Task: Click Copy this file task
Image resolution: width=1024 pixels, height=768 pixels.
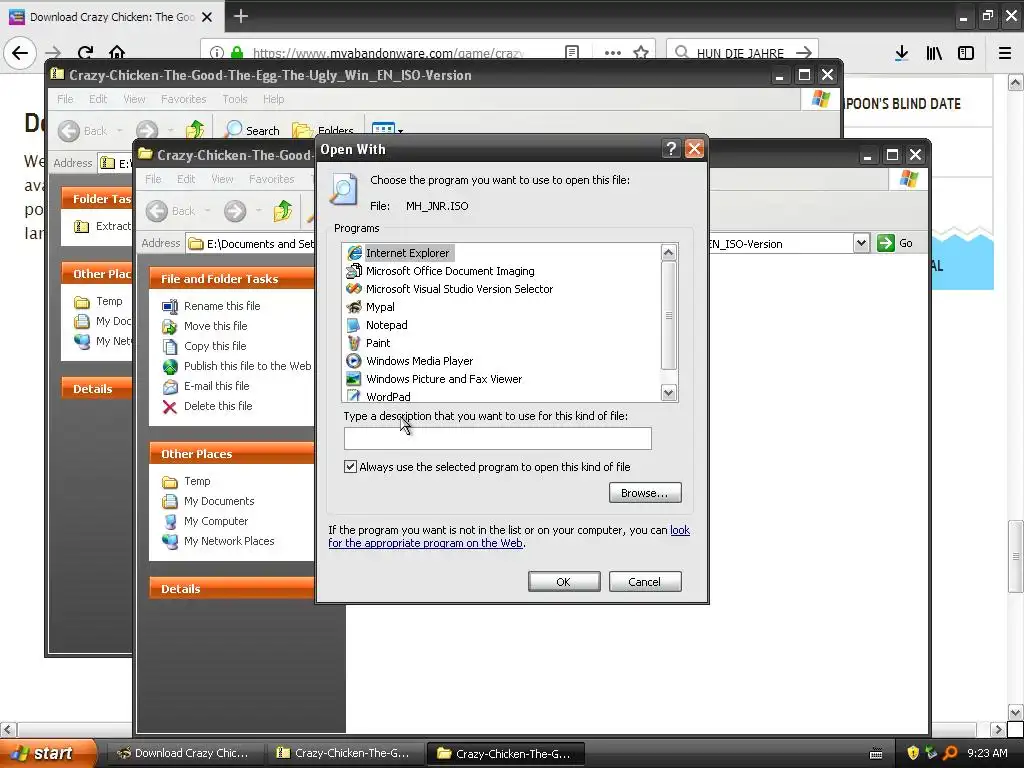Action: pyautogui.click(x=215, y=345)
